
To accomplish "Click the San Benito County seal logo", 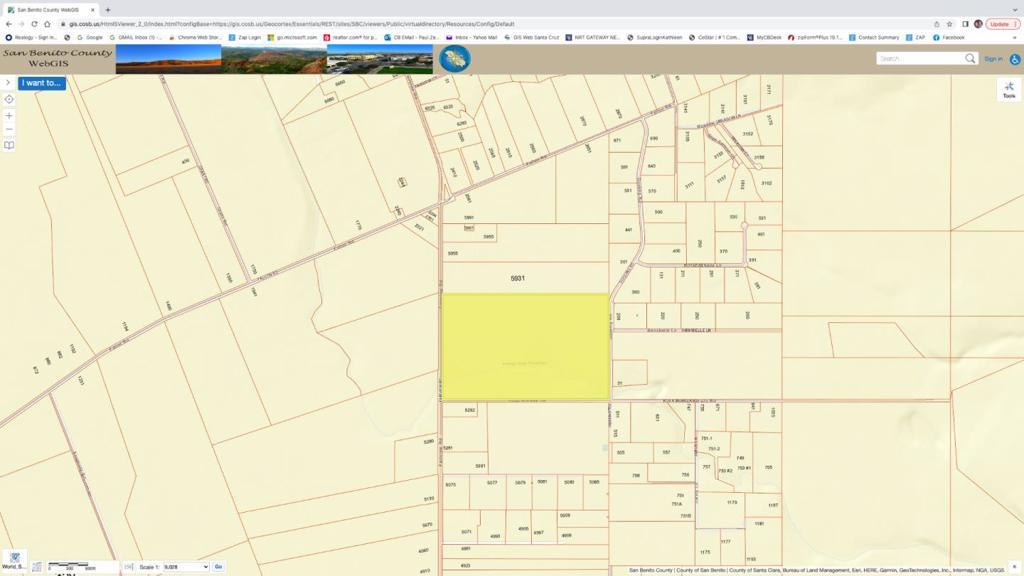I will pyautogui.click(x=455, y=59).
